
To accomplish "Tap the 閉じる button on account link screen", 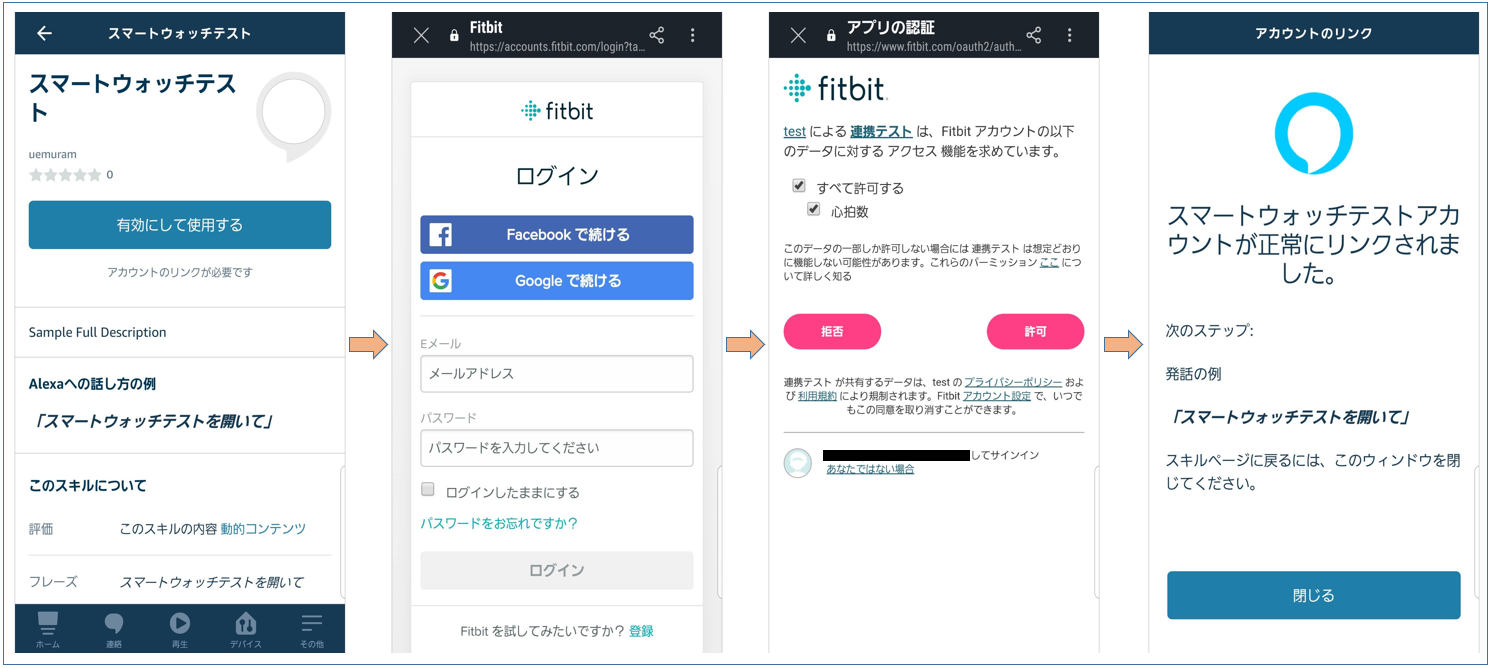I will 1312,594.
